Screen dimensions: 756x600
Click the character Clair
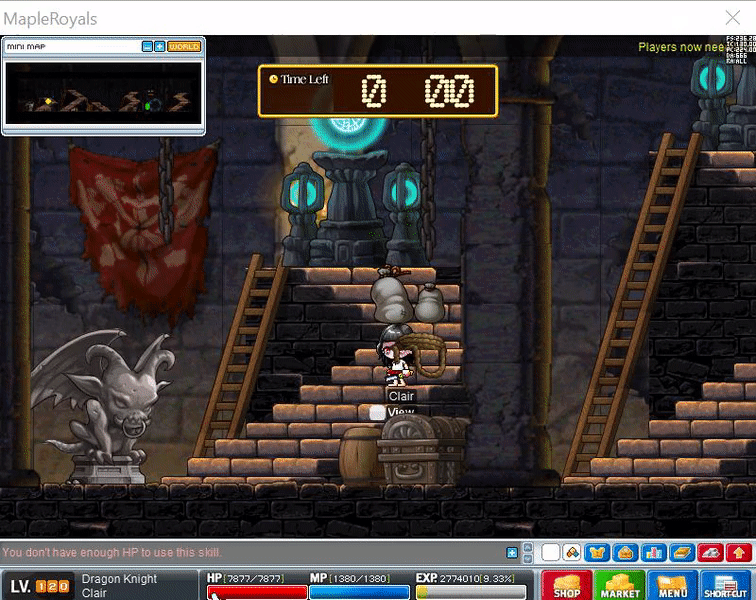pyautogui.click(x=398, y=357)
